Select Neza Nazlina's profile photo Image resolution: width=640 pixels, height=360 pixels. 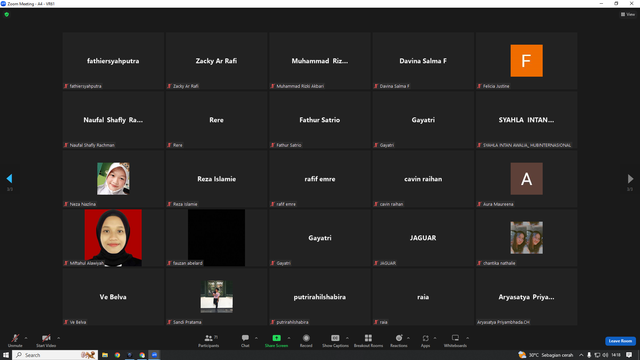click(x=113, y=179)
